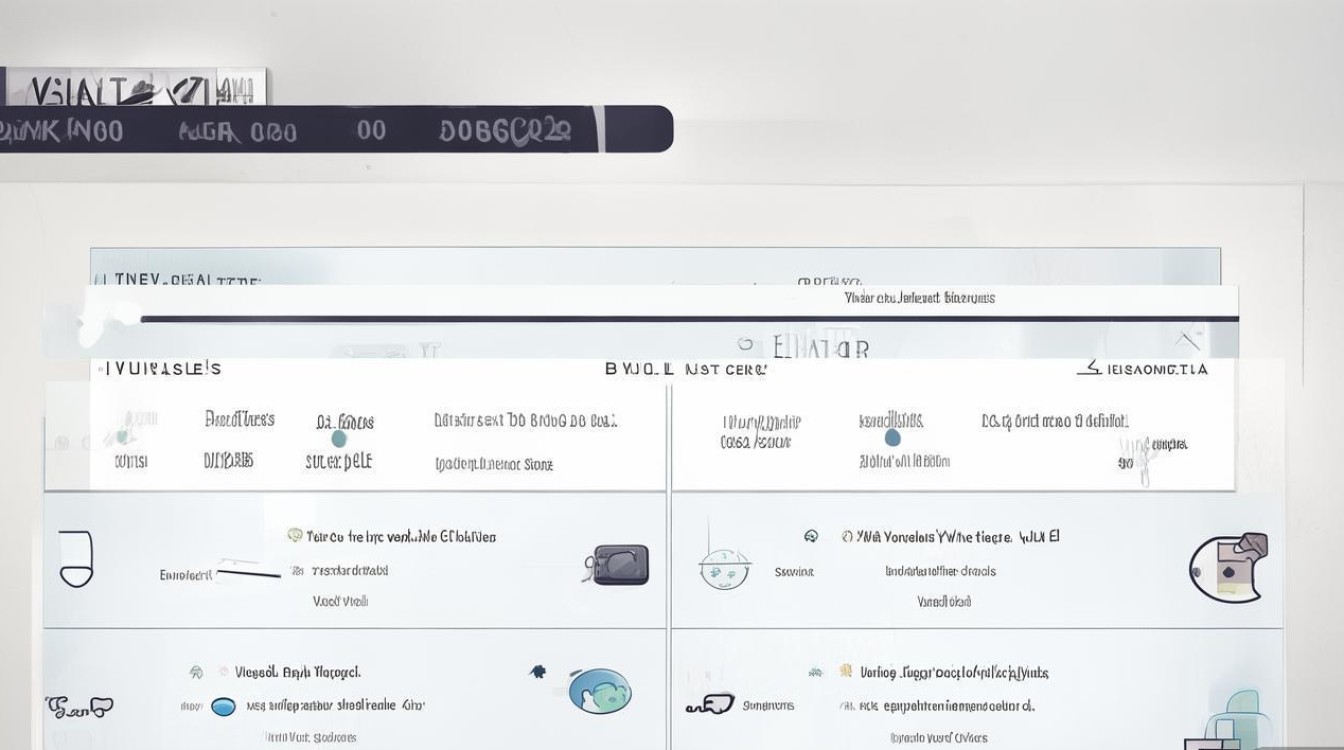Select the blue radio dot in right top panel
The image size is (1344, 750).
(892, 438)
